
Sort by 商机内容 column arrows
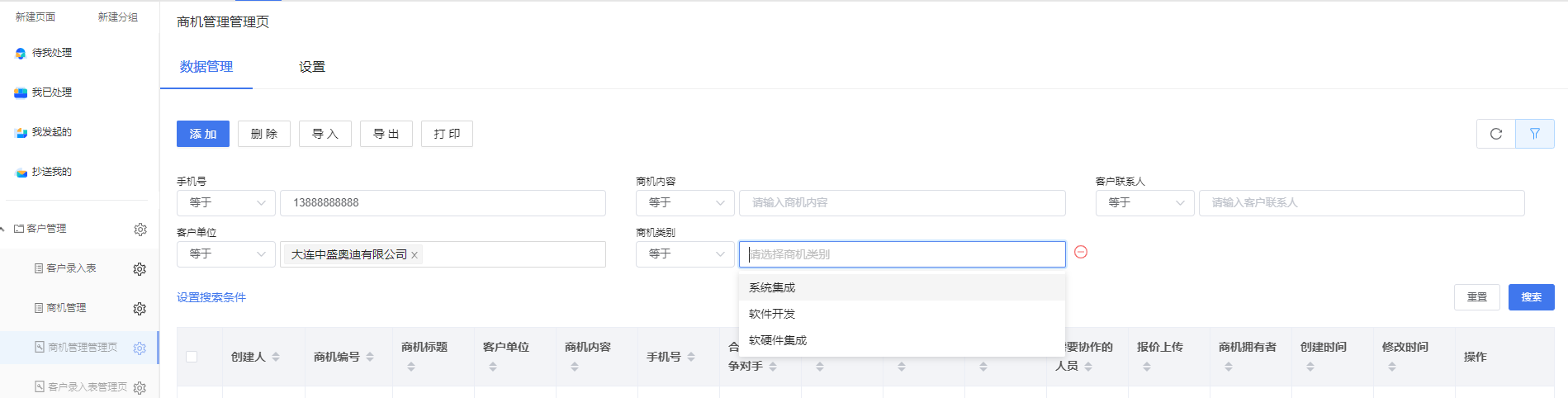point(575,367)
